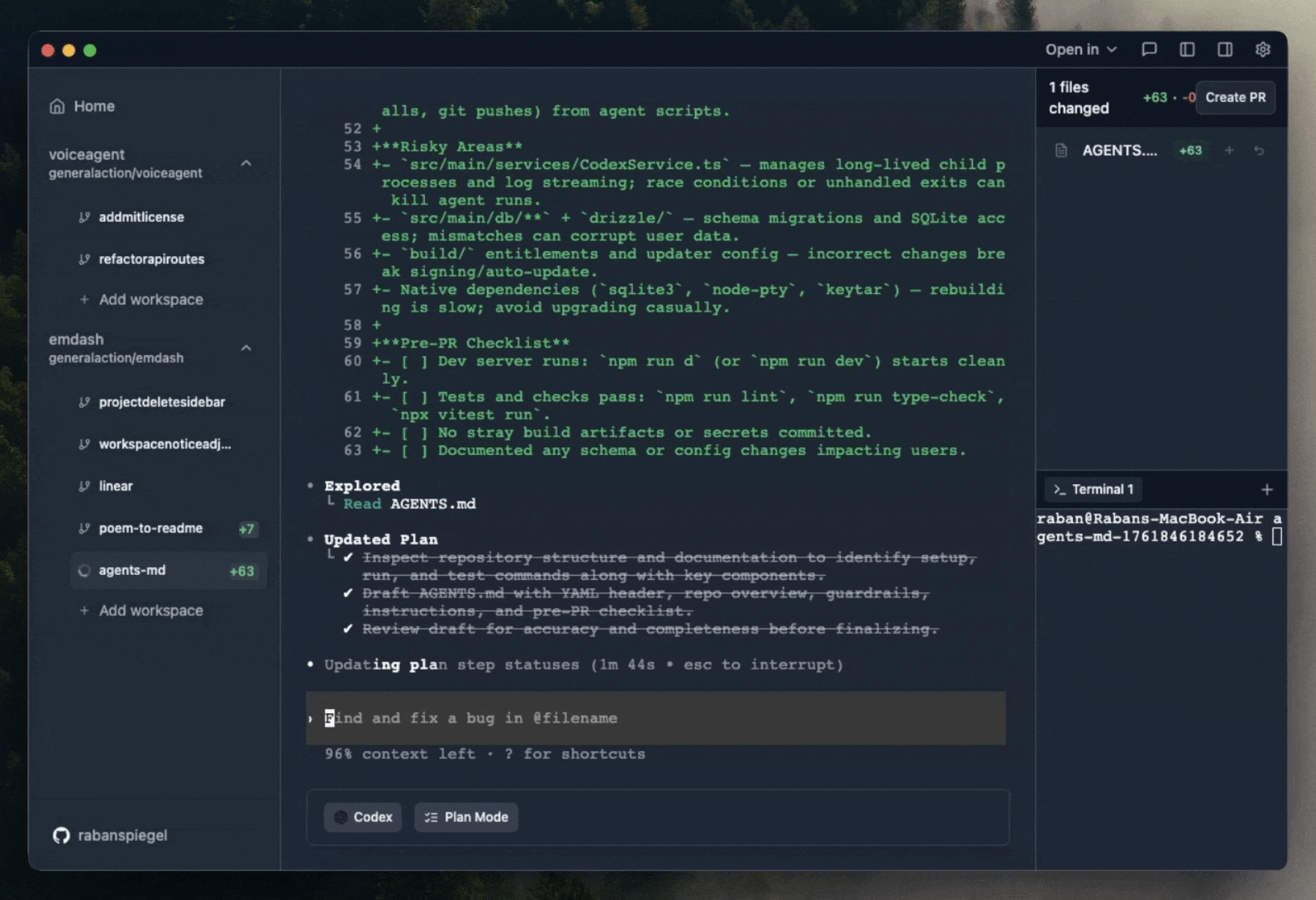This screenshot has width=1316, height=900.
Task: Click the +63 badge on agents-md
Action: (242, 571)
